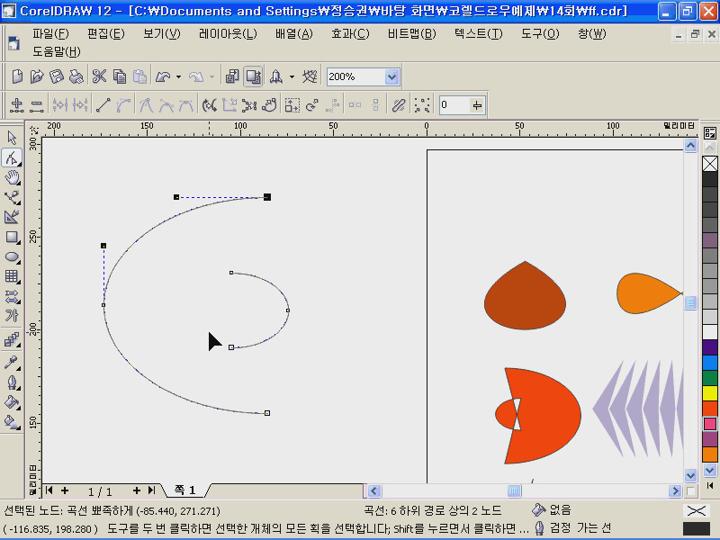Screen dimensions: 720x540
Task: Select the Rectangle tool
Action: (x=12, y=237)
